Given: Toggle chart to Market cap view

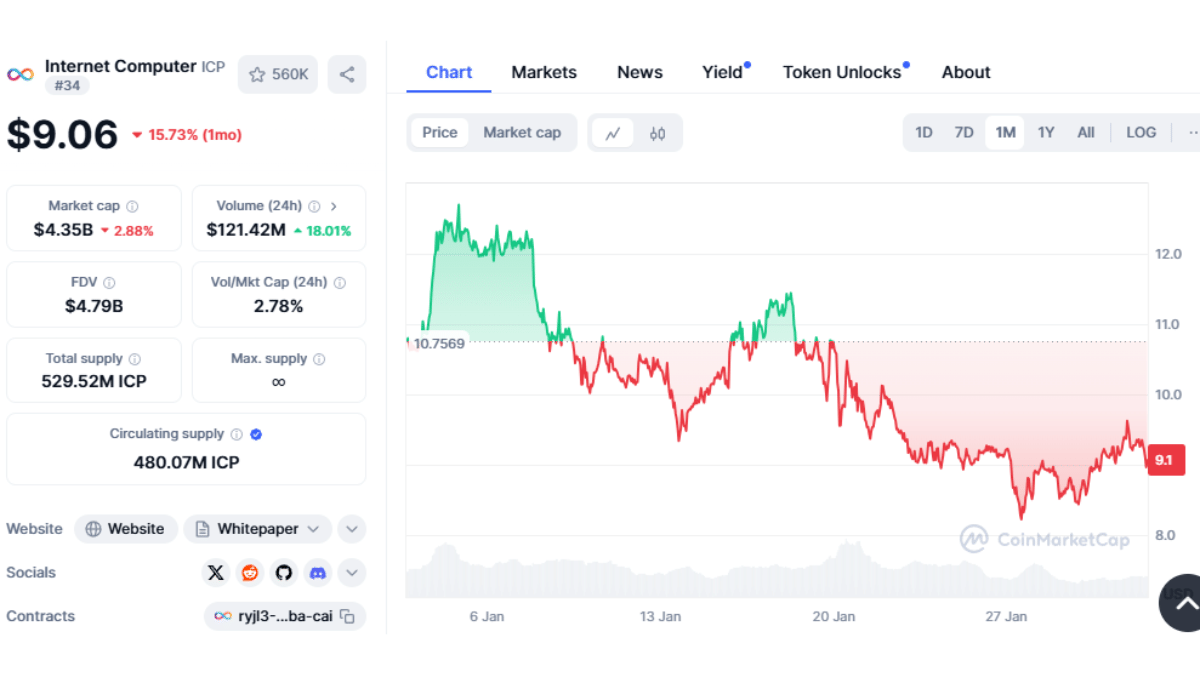Looking at the screenshot, I should [522, 132].
